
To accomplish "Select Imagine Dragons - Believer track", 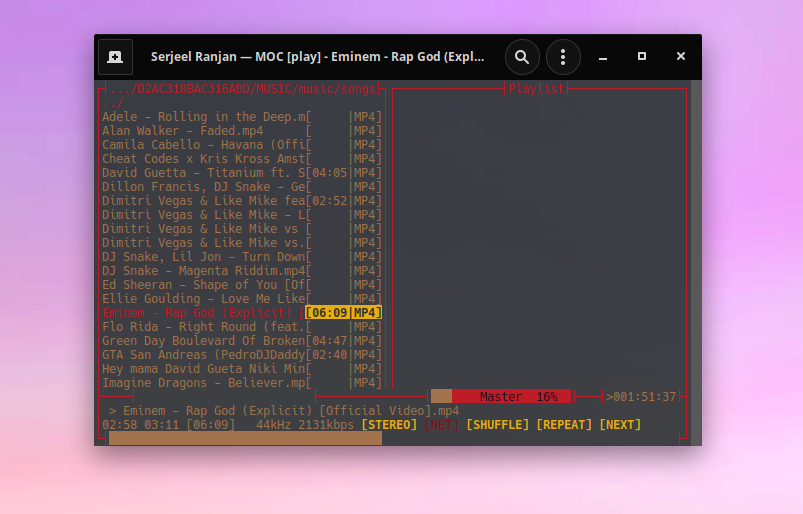I will click(242, 383).
